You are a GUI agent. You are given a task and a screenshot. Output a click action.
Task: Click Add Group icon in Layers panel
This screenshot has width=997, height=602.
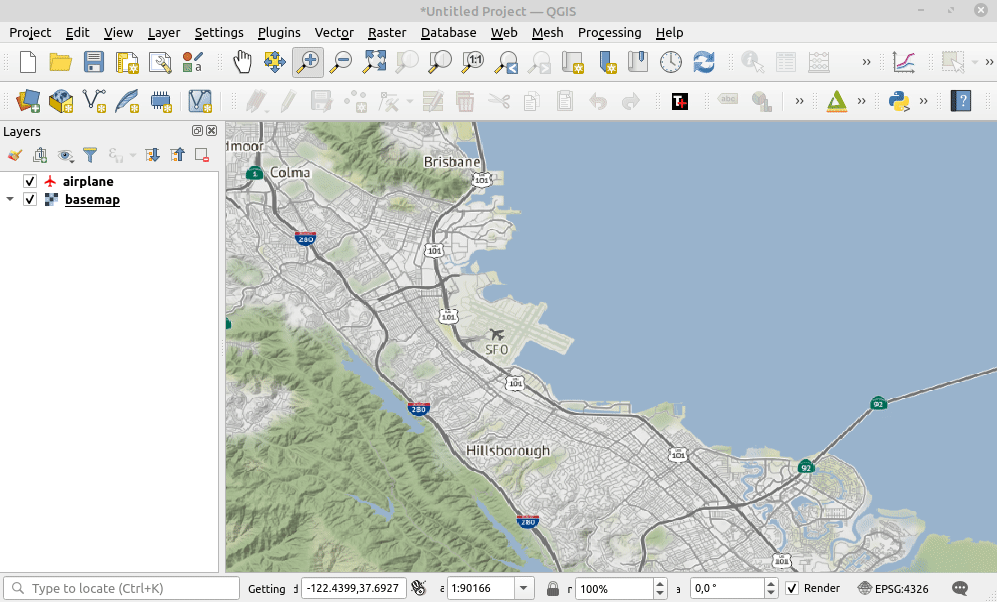(x=40, y=155)
